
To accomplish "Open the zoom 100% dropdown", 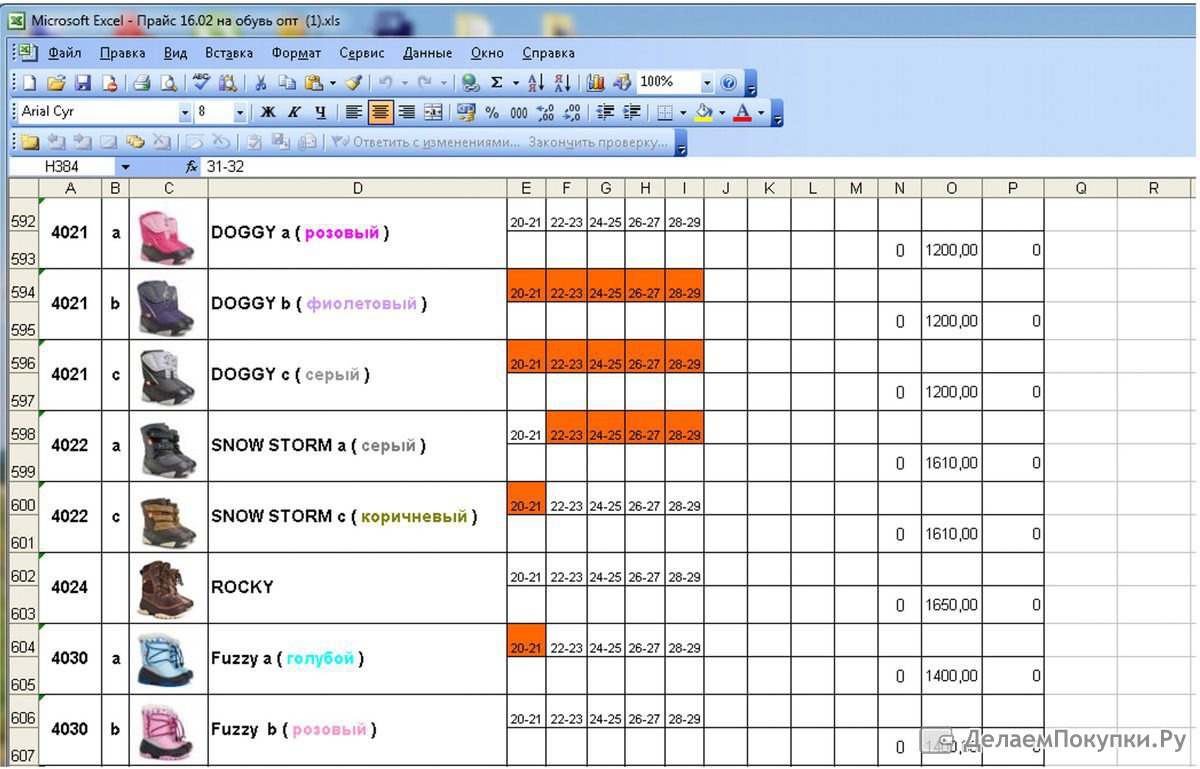I will [x=708, y=83].
